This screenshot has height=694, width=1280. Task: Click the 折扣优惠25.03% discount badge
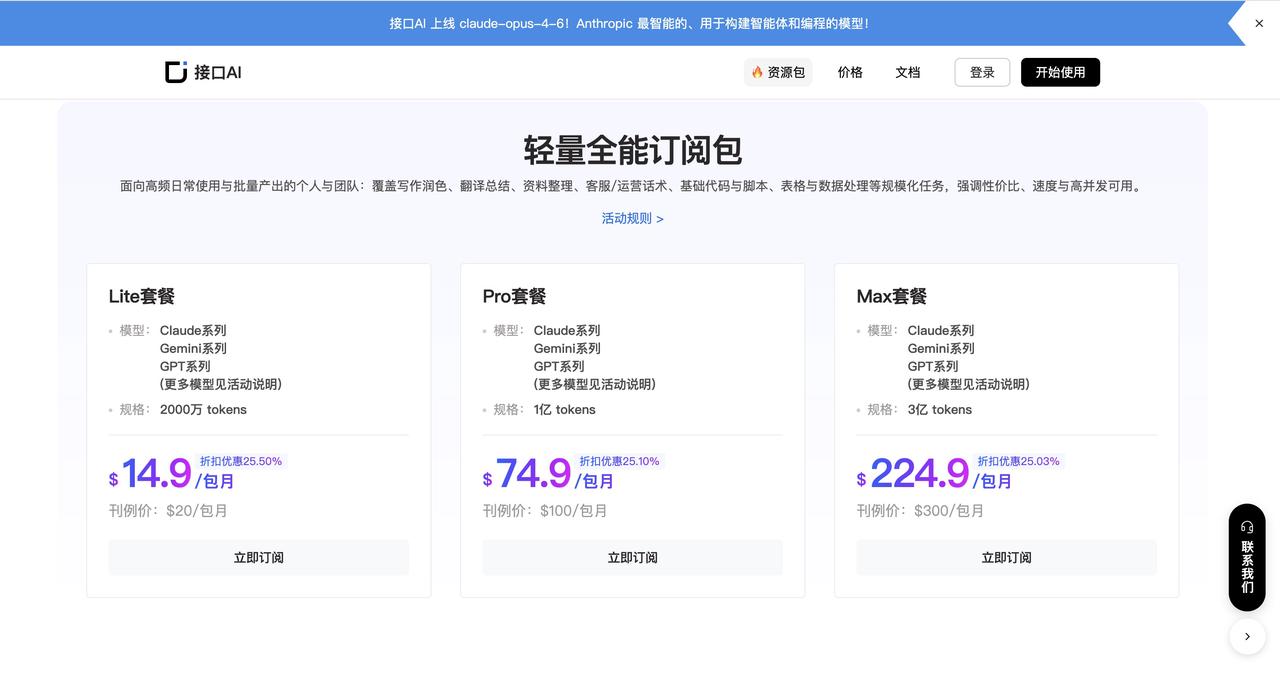point(1018,461)
